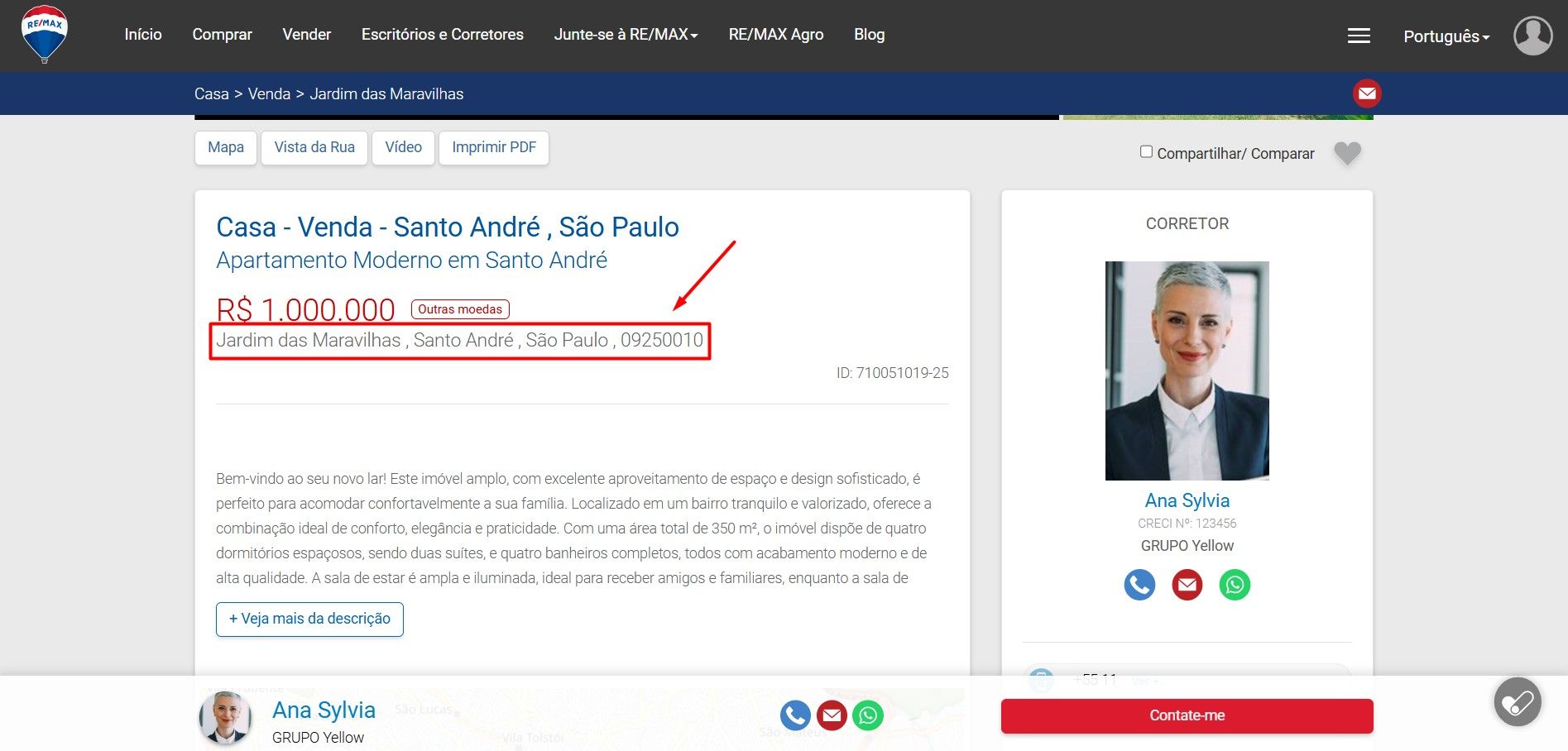
Task: Open Ana Sylvia's profile link in Corretor card
Action: pyautogui.click(x=1187, y=500)
